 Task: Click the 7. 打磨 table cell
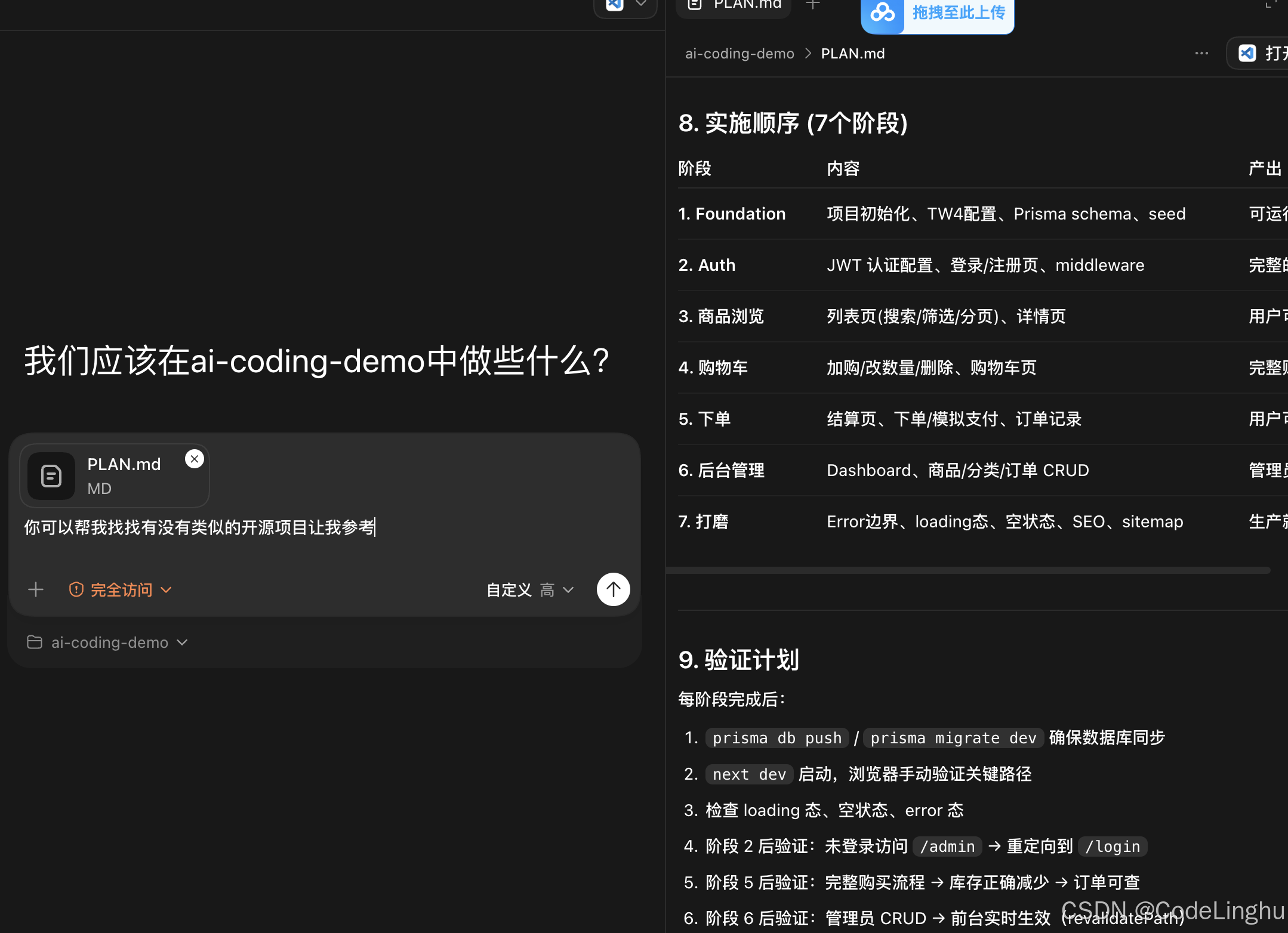[703, 521]
